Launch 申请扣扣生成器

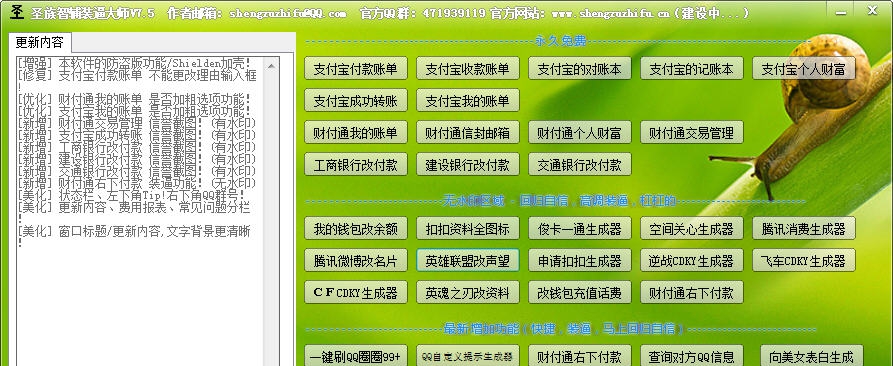coord(580,260)
